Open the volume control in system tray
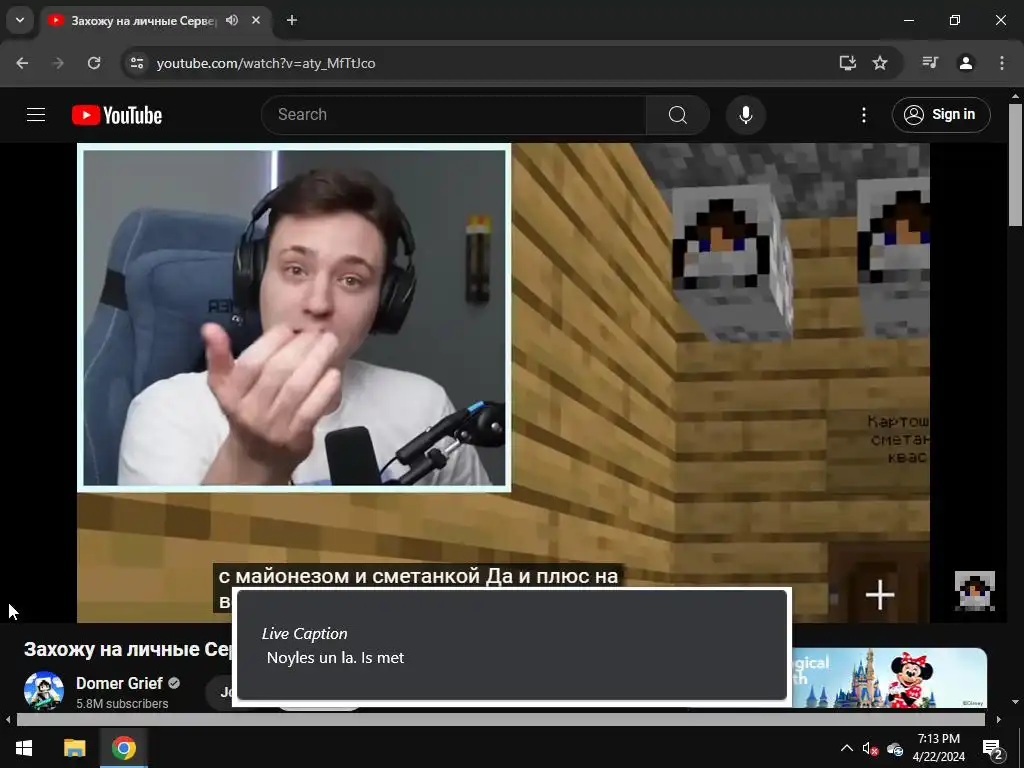Screen dimensions: 1024x768 point(870,749)
